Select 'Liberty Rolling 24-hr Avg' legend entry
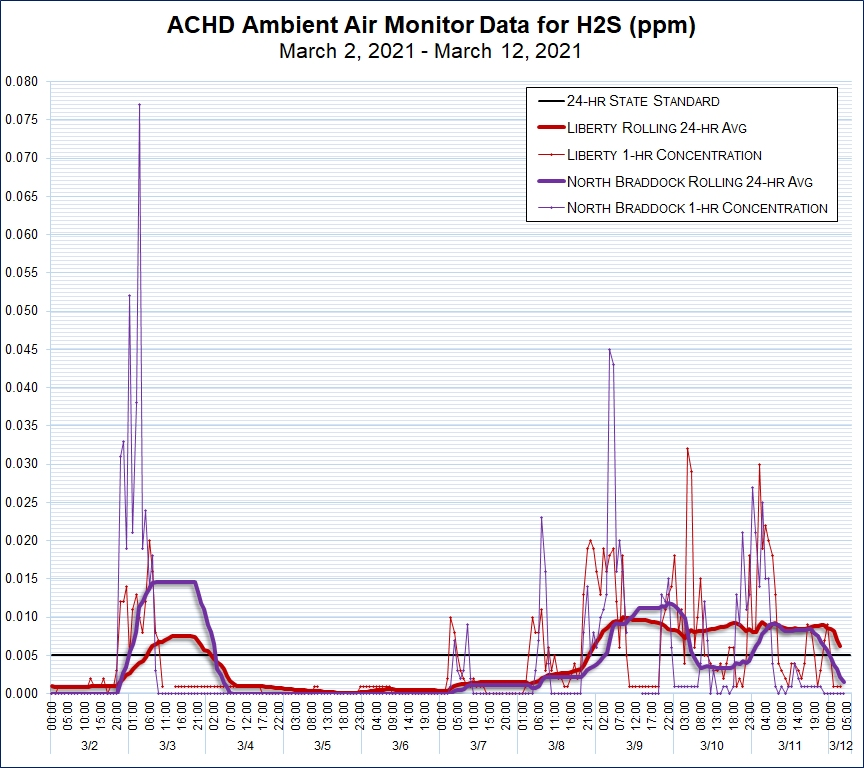This screenshot has height=768, width=864. 658,128
